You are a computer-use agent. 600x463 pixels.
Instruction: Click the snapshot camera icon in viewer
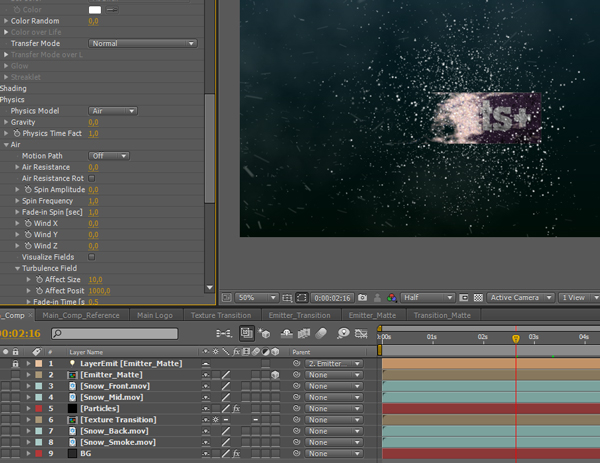click(x=362, y=298)
